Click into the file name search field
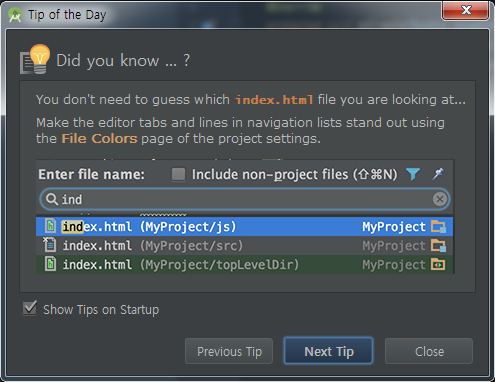 (245, 199)
